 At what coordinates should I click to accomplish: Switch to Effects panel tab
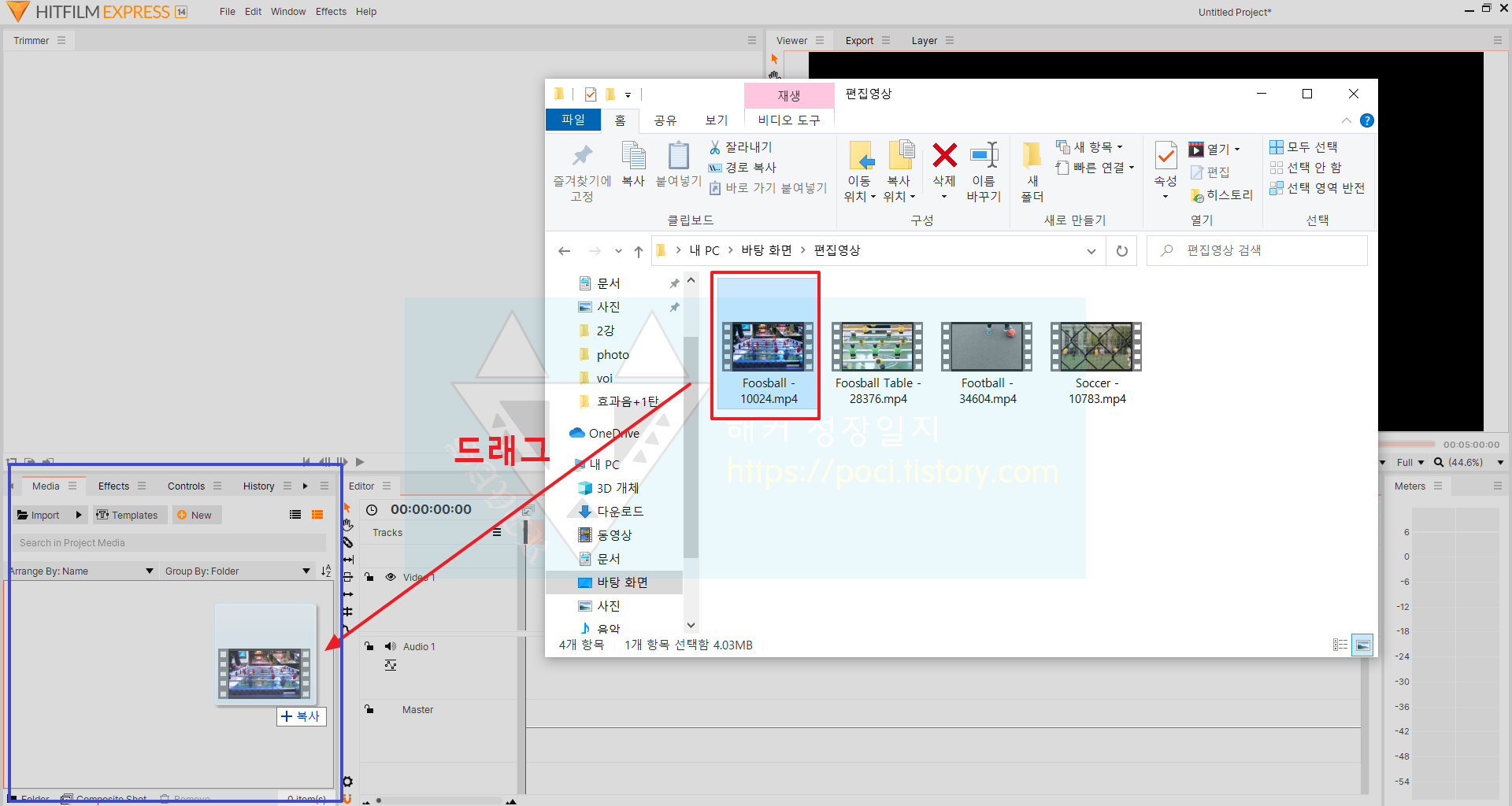113,486
